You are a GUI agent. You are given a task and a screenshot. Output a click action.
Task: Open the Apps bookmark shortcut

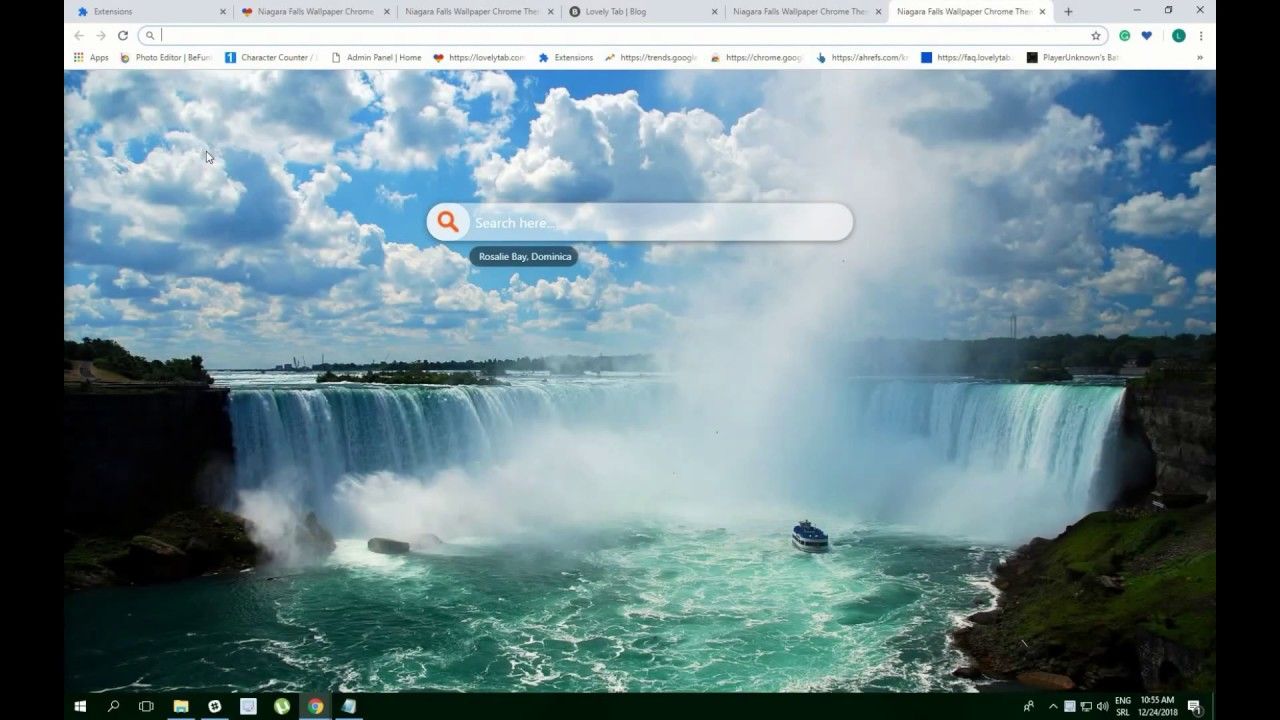pyautogui.click(x=91, y=58)
